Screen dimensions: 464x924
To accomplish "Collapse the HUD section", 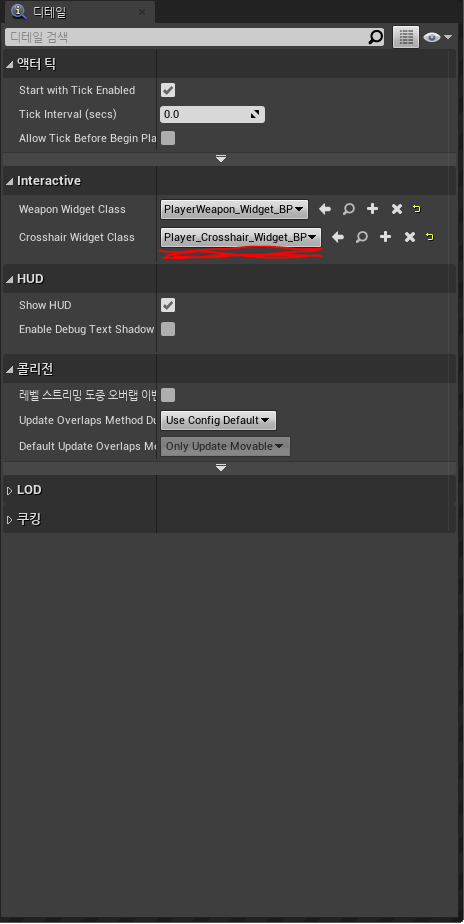I will click(x=9, y=279).
